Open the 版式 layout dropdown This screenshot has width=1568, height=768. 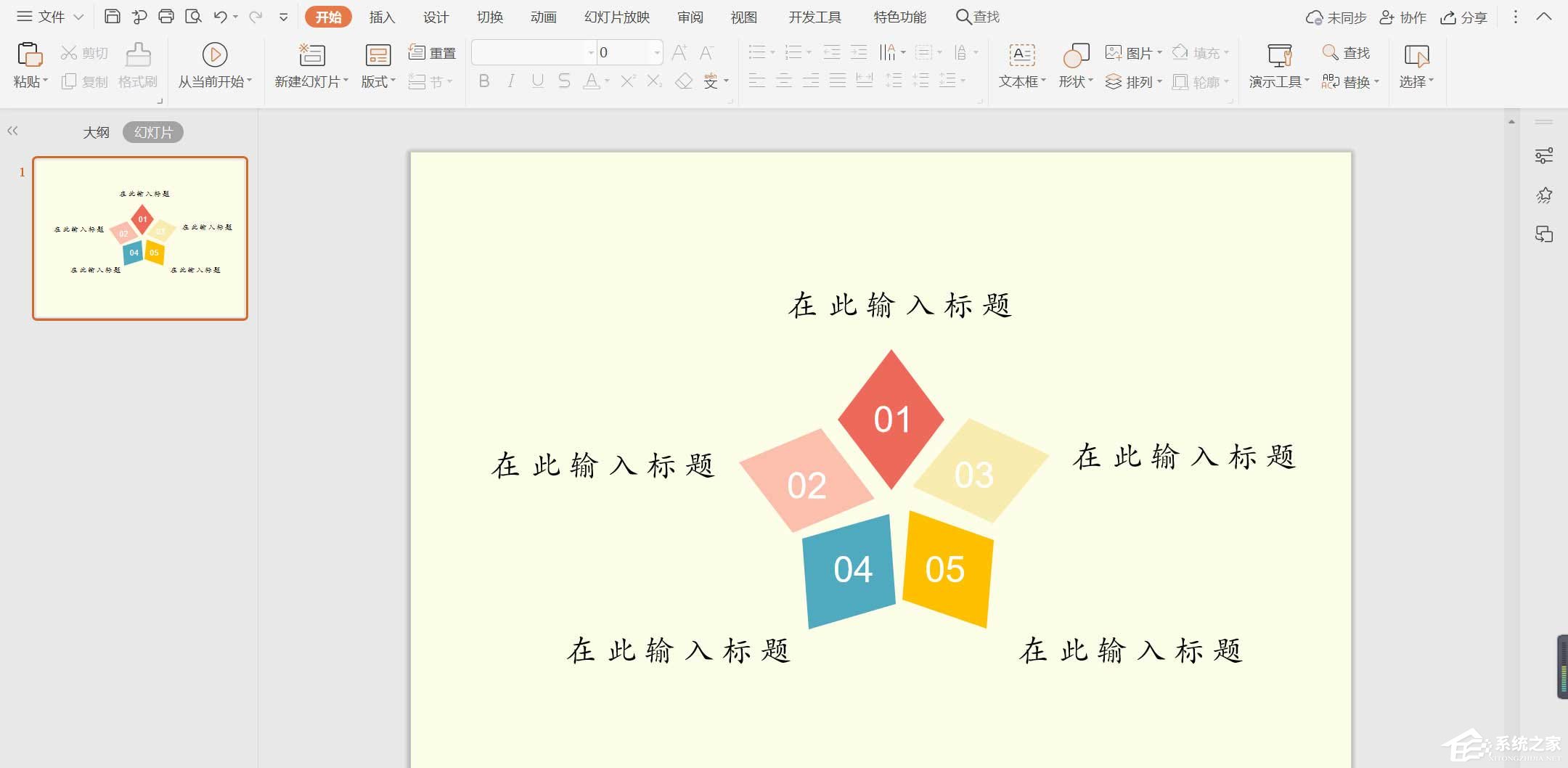coord(375,81)
